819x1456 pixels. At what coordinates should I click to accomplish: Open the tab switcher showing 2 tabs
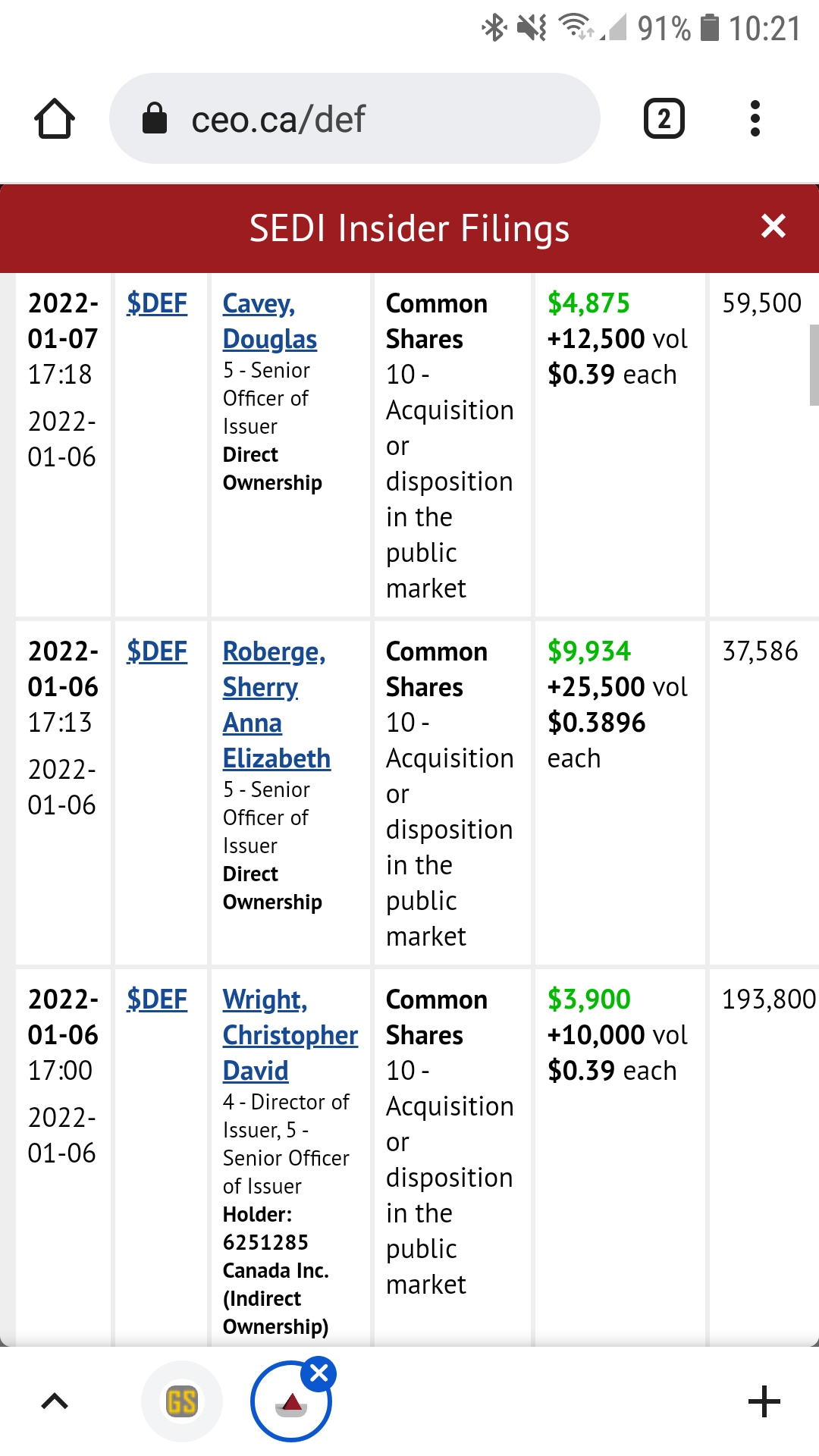pyautogui.click(x=664, y=119)
